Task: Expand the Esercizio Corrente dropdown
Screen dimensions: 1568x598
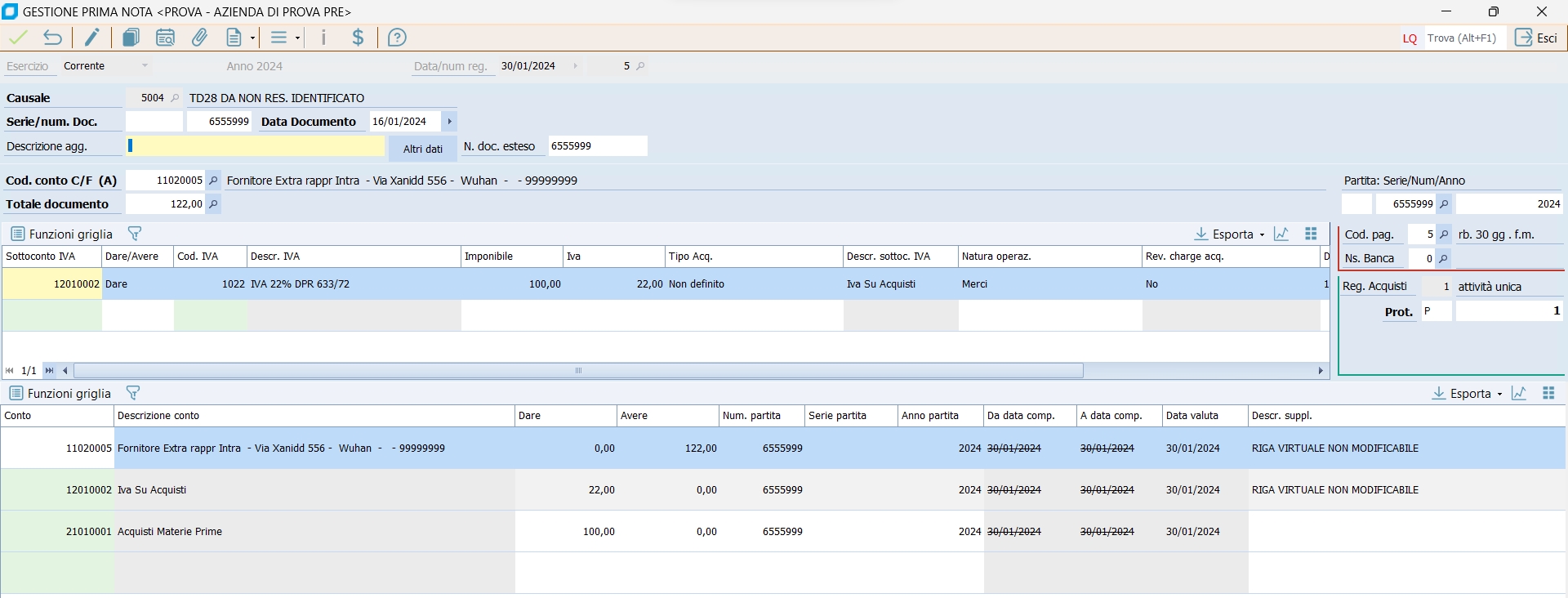Action: pyautogui.click(x=145, y=66)
